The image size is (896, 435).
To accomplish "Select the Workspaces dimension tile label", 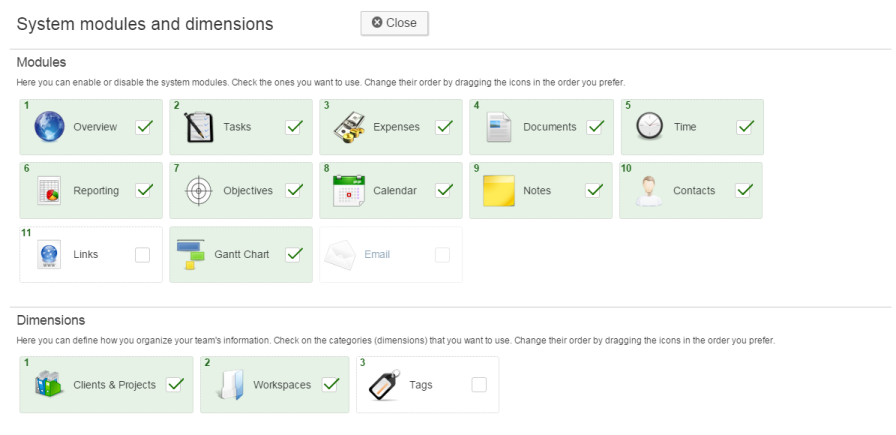I will click(x=281, y=385).
